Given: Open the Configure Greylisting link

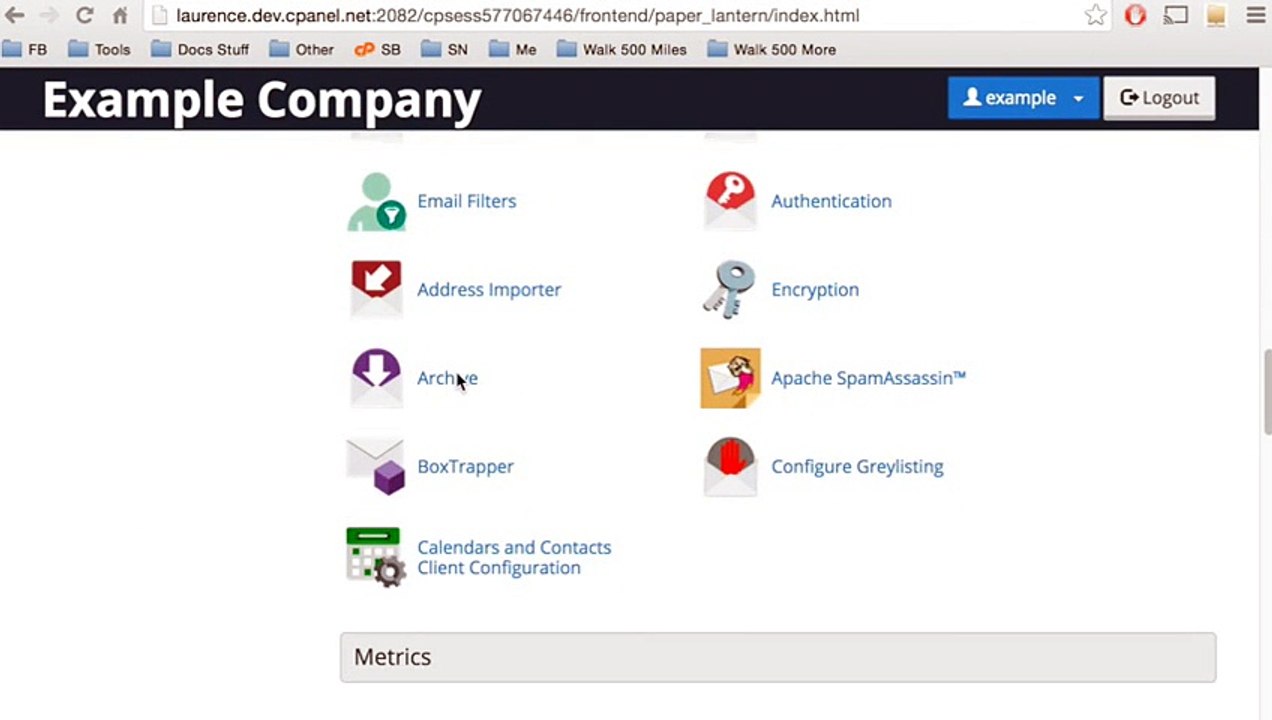Looking at the screenshot, I should point(857,466).
